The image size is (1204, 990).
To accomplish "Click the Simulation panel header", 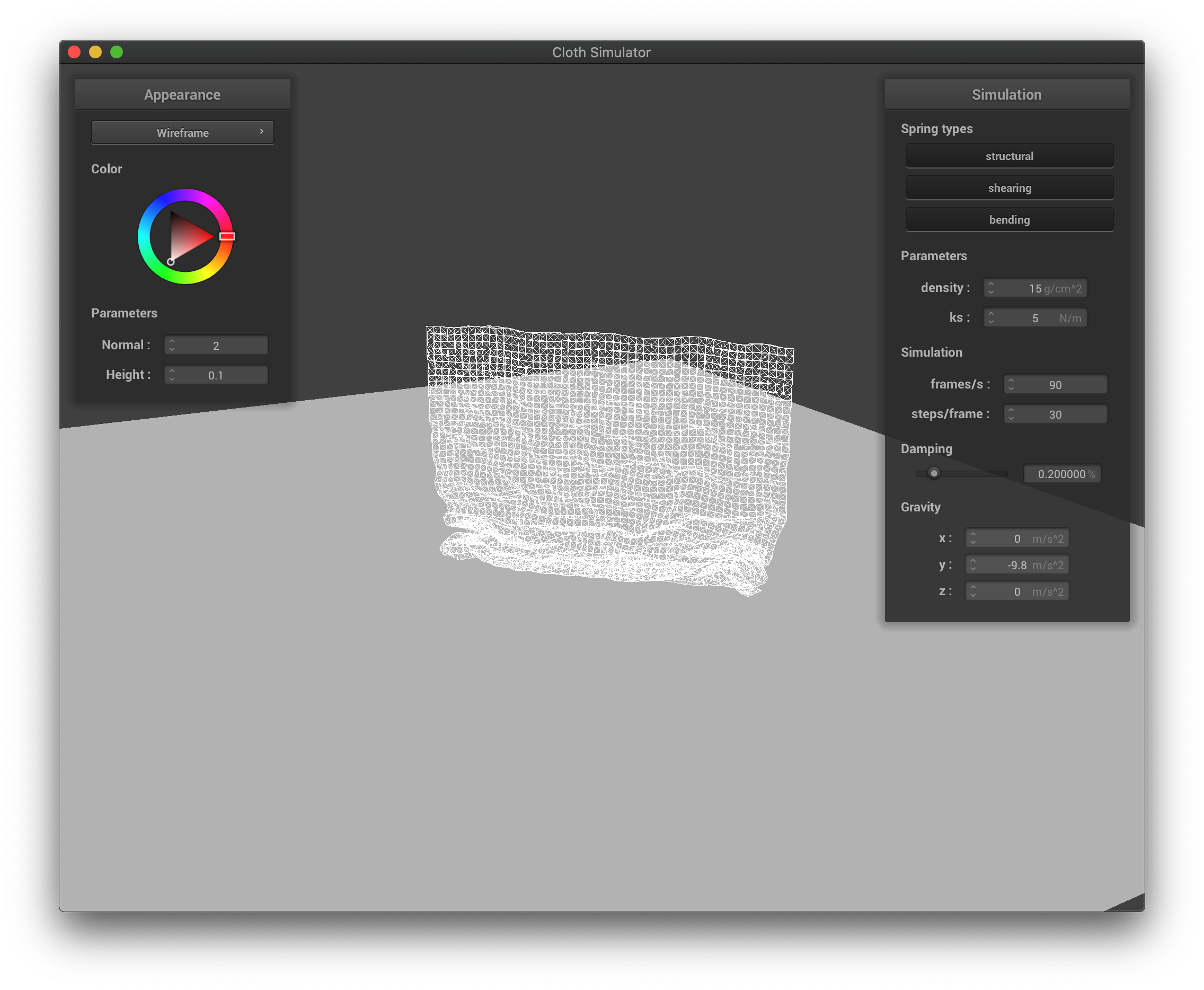I will pos(1006,95).
